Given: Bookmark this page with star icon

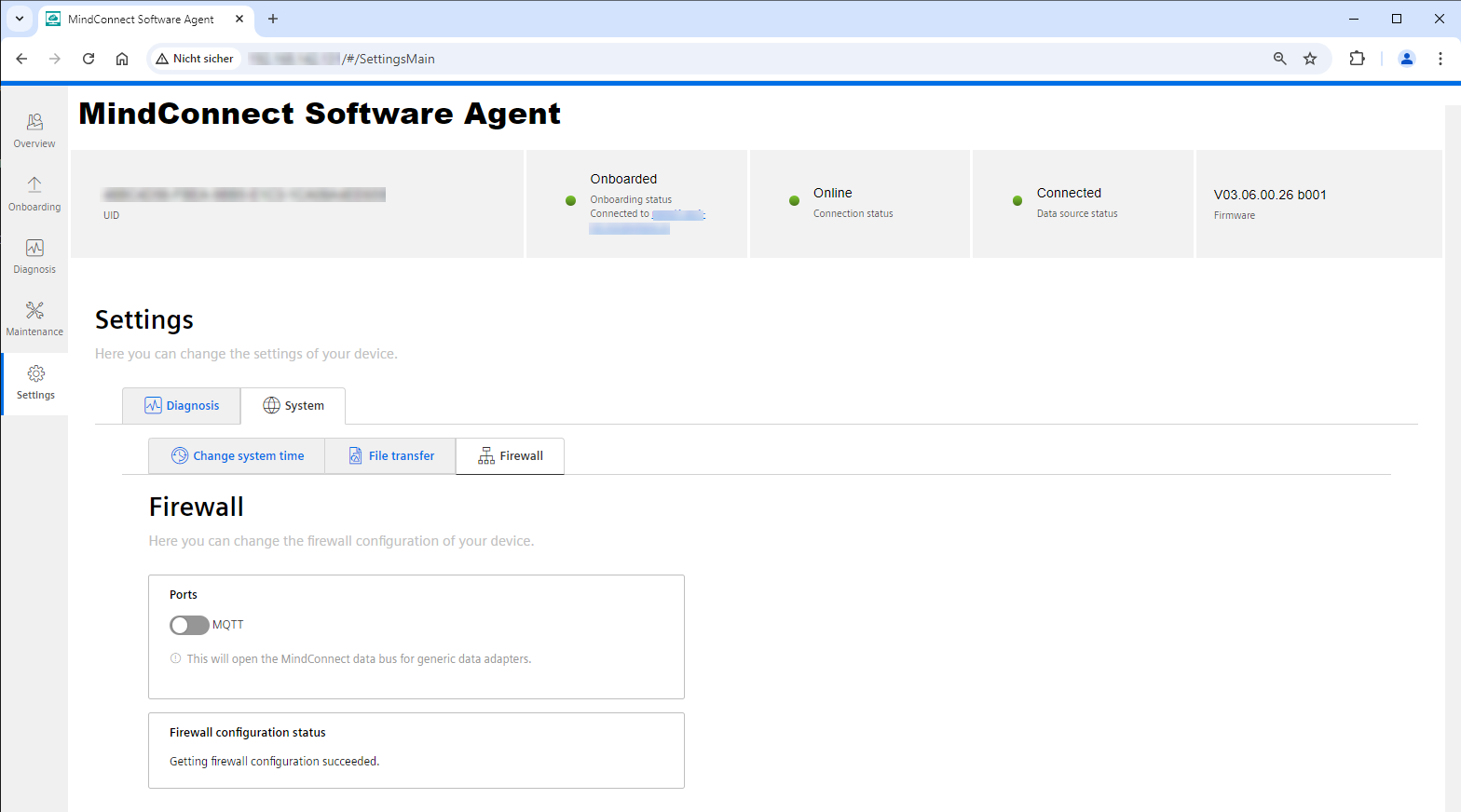Looking at the screenshot, I should pyautogui.click(x=1310, y=59).
